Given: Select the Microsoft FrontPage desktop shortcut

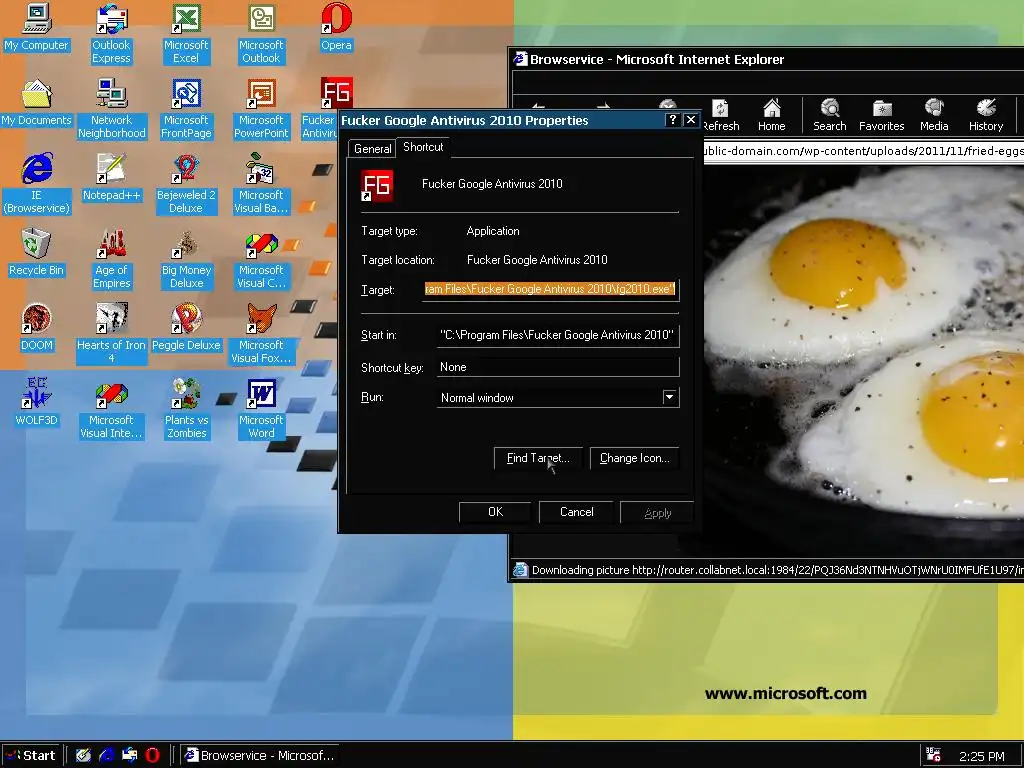Looking at the screenshot, I should (186, 108).
